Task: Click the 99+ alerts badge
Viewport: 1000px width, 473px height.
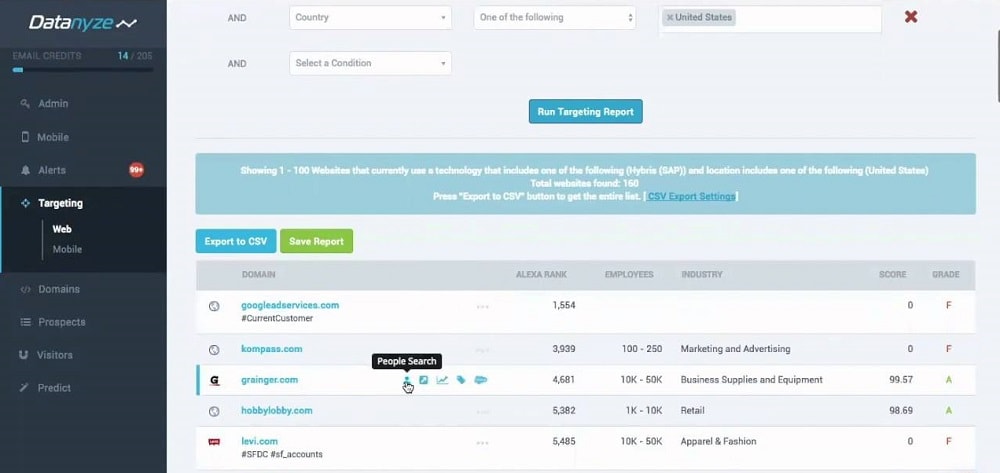Action: (136, 170)
